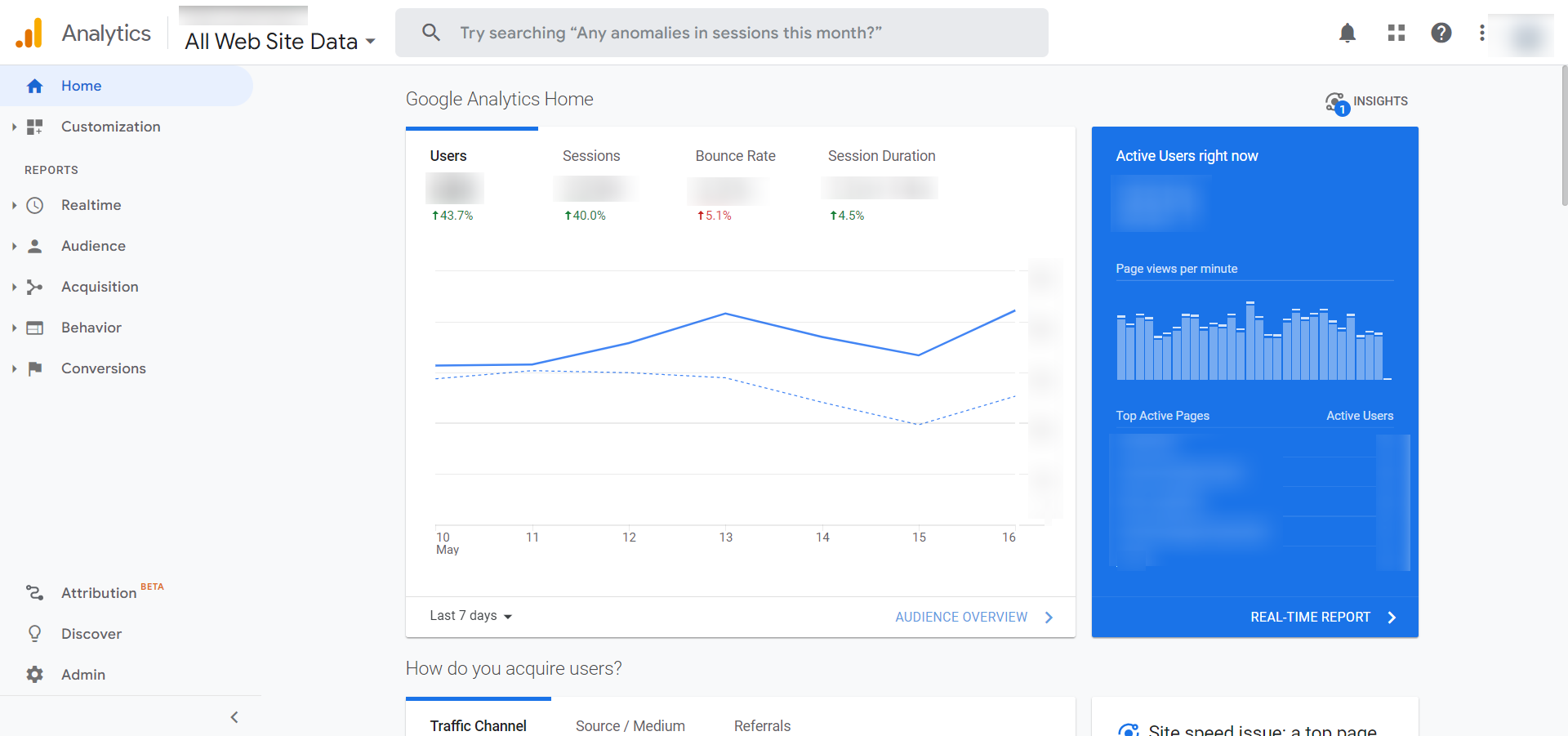Viewport: 1568px width, 736px height.
Task: Click the Acquisition icon in the sidebar
Action: pyautogui.click(x=35, y=287)
